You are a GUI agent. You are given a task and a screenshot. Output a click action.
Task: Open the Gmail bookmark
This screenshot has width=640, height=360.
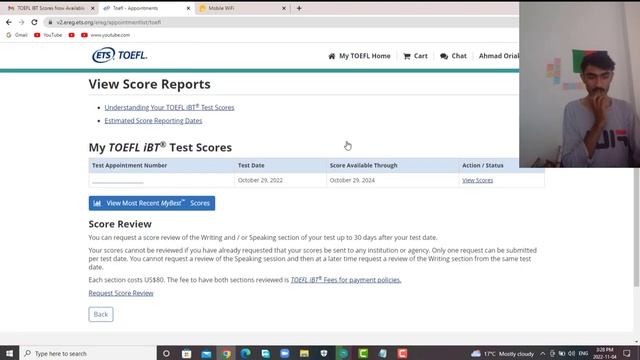[x=17, y=35]
